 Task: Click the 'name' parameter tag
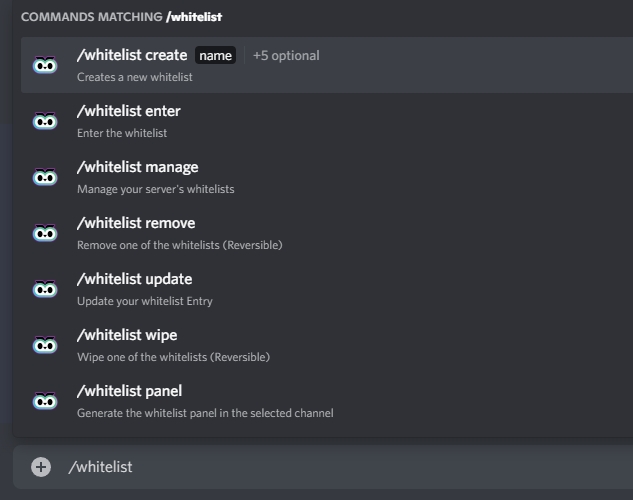[x=216, y=56]
